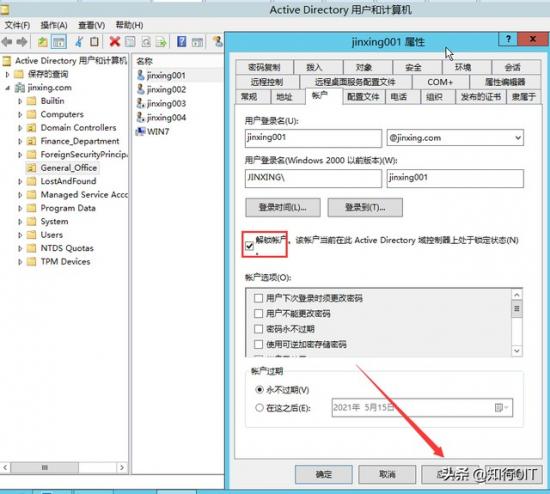Viewport: 550px width, 494px height.
Task: Open the 查看(V) menu
Action: (x=91, y=25)
